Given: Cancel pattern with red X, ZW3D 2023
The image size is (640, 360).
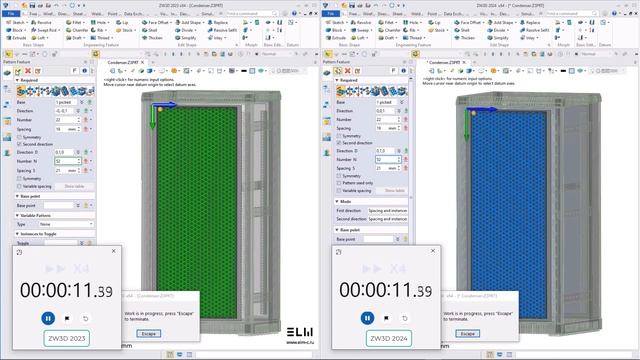Looking at the screenshot, I should [x=28, y=71].
